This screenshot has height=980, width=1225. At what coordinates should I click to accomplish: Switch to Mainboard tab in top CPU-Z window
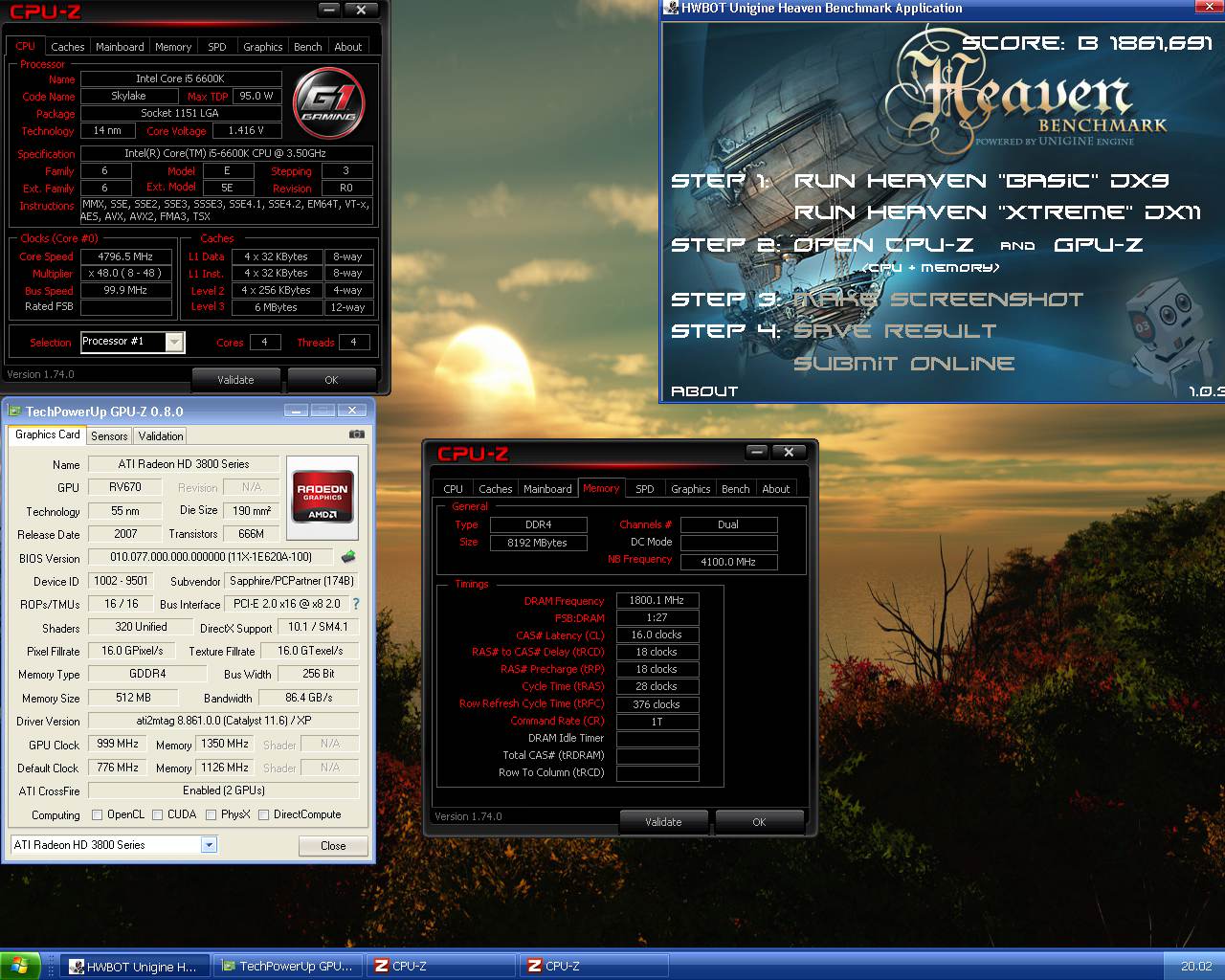(120, 47)
